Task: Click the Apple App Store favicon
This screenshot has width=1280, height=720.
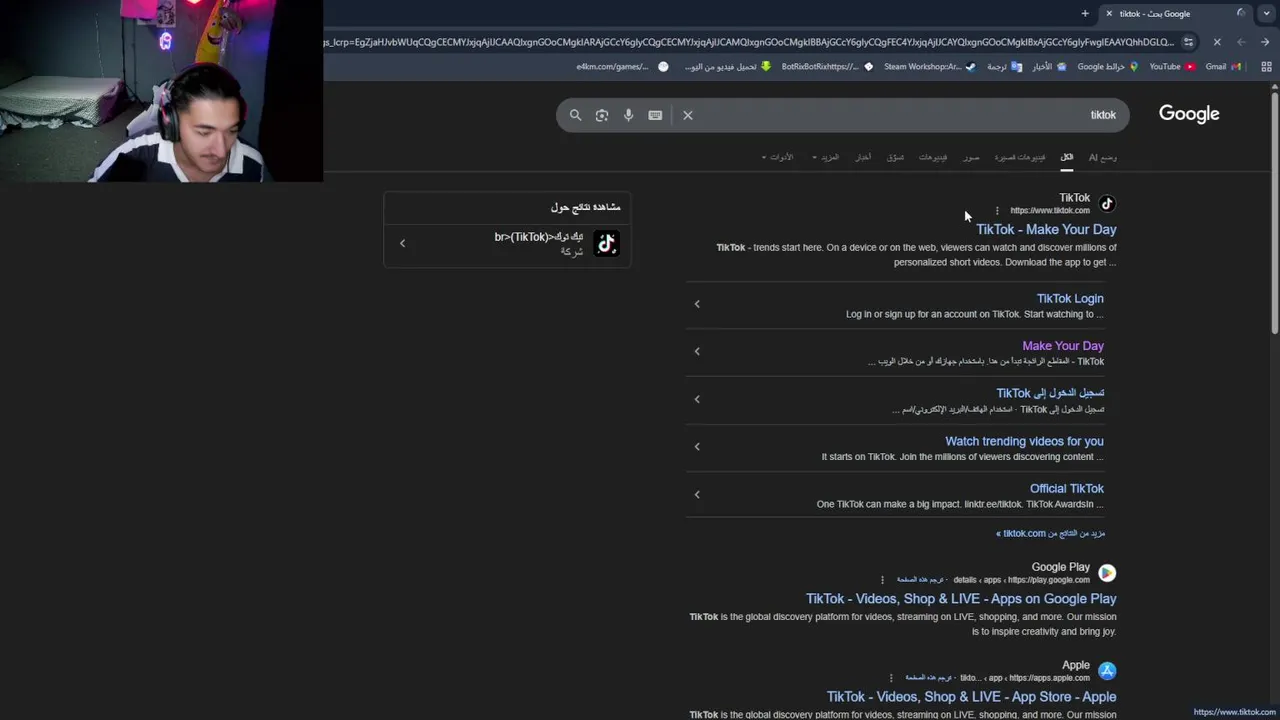Action: click(1107, 671)
